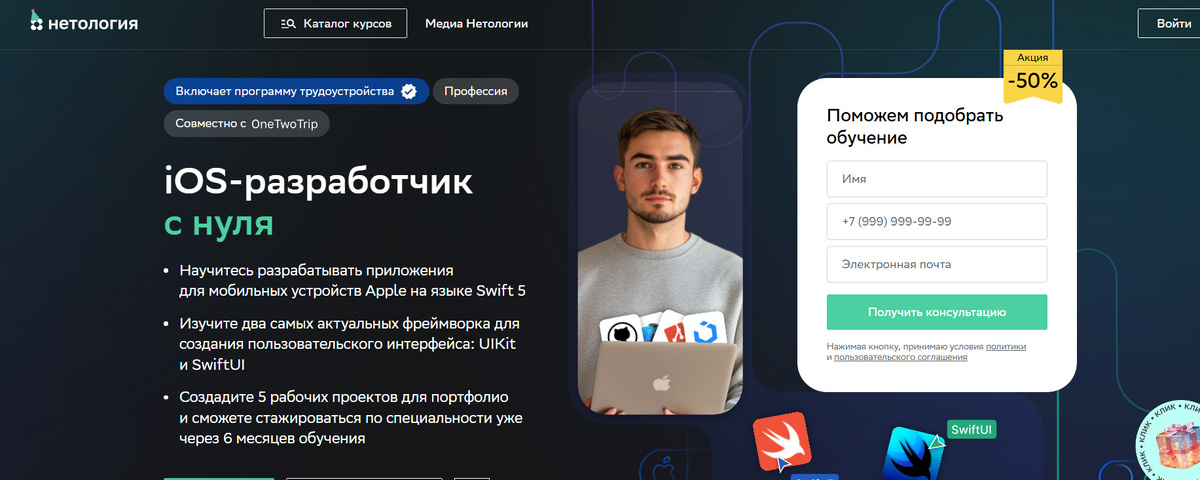Open Медиа Нетологии in the top menu
The width and height of the screenshot is (1200, 480).
point(477,23)
